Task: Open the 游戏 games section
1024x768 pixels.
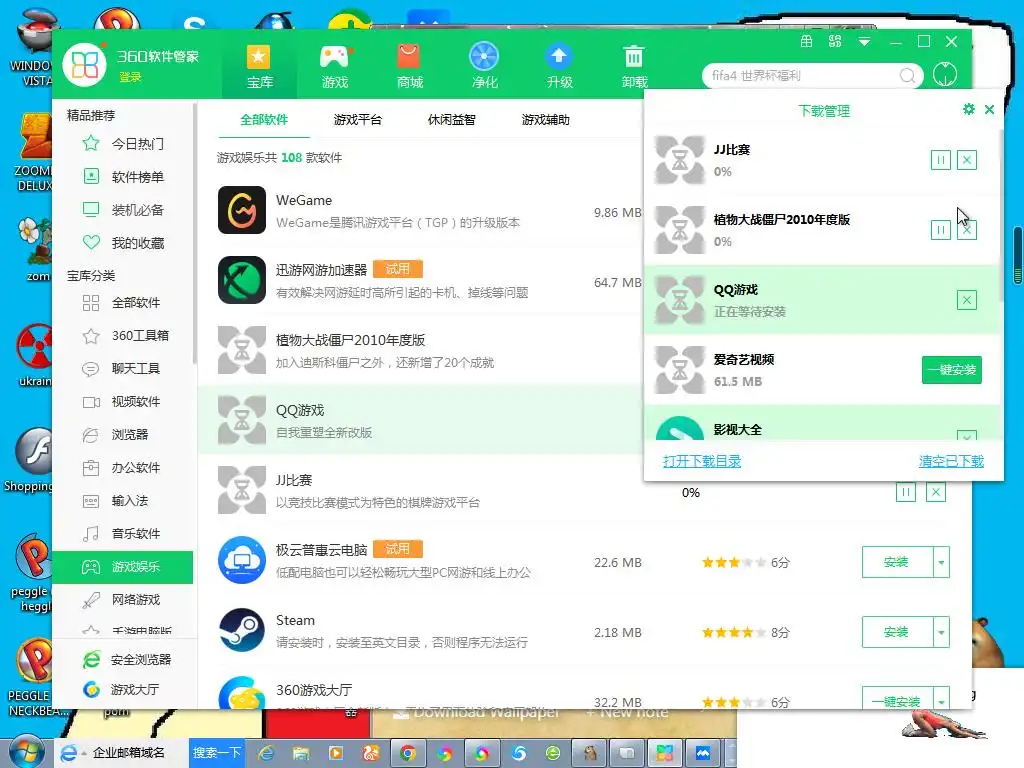Action: coord(334,66)
